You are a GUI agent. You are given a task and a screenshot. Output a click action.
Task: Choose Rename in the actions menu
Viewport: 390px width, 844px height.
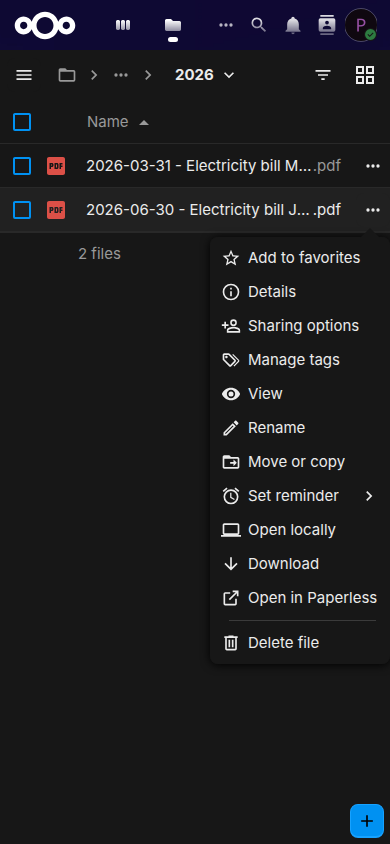click(300, 428)
